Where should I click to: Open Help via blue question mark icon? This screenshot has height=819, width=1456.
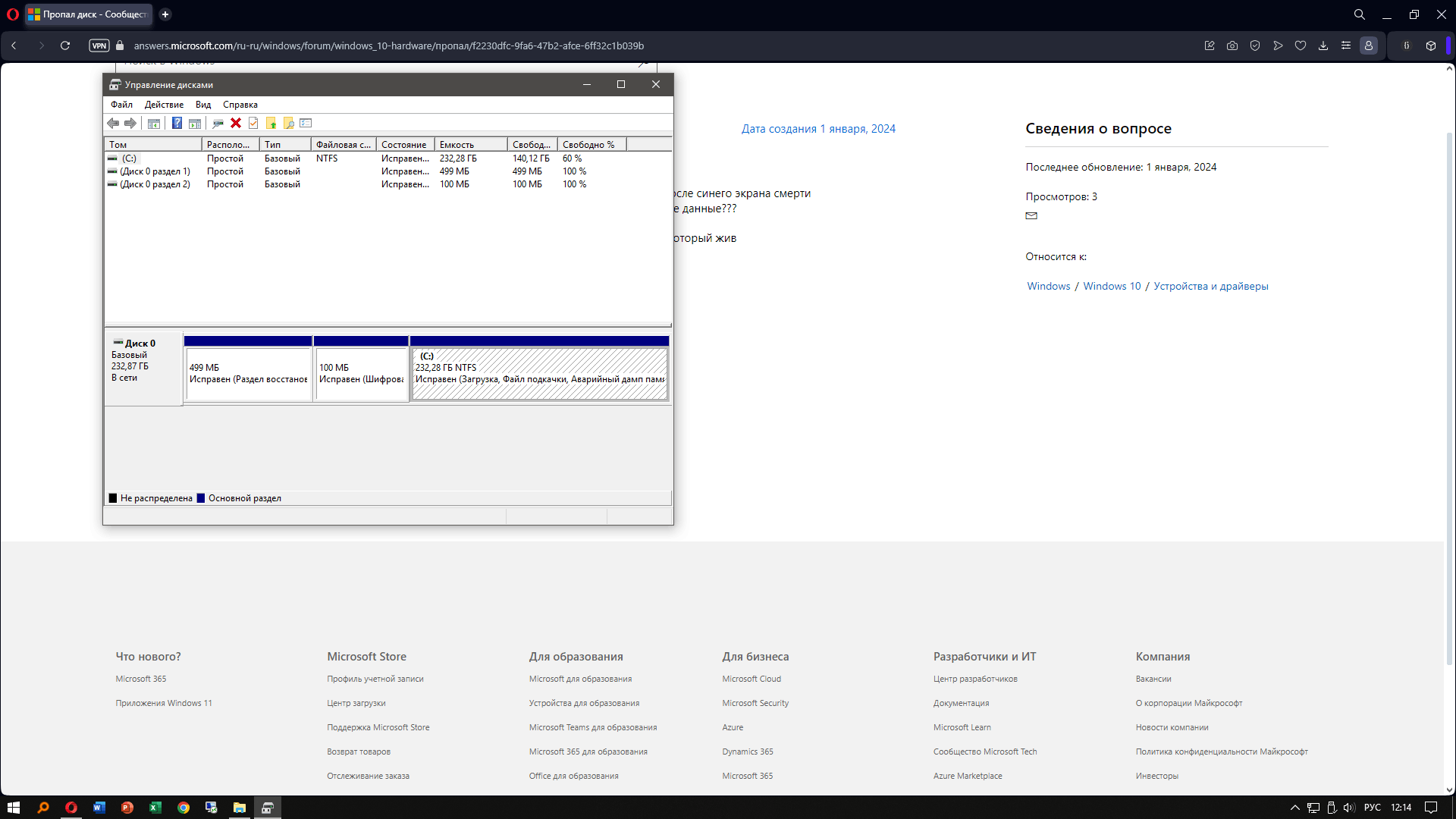click(x=177, y=123)
